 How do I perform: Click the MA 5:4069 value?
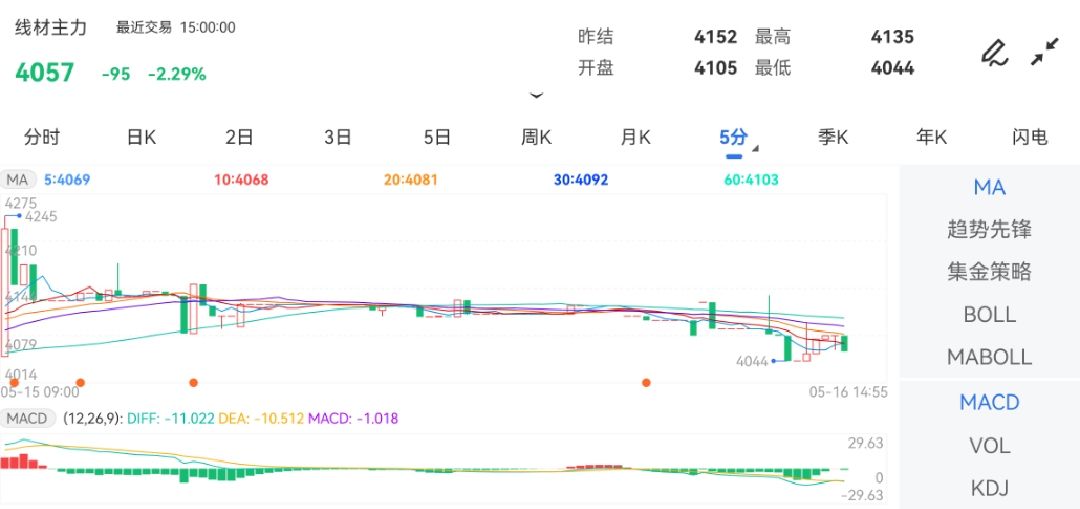point(67,180)
